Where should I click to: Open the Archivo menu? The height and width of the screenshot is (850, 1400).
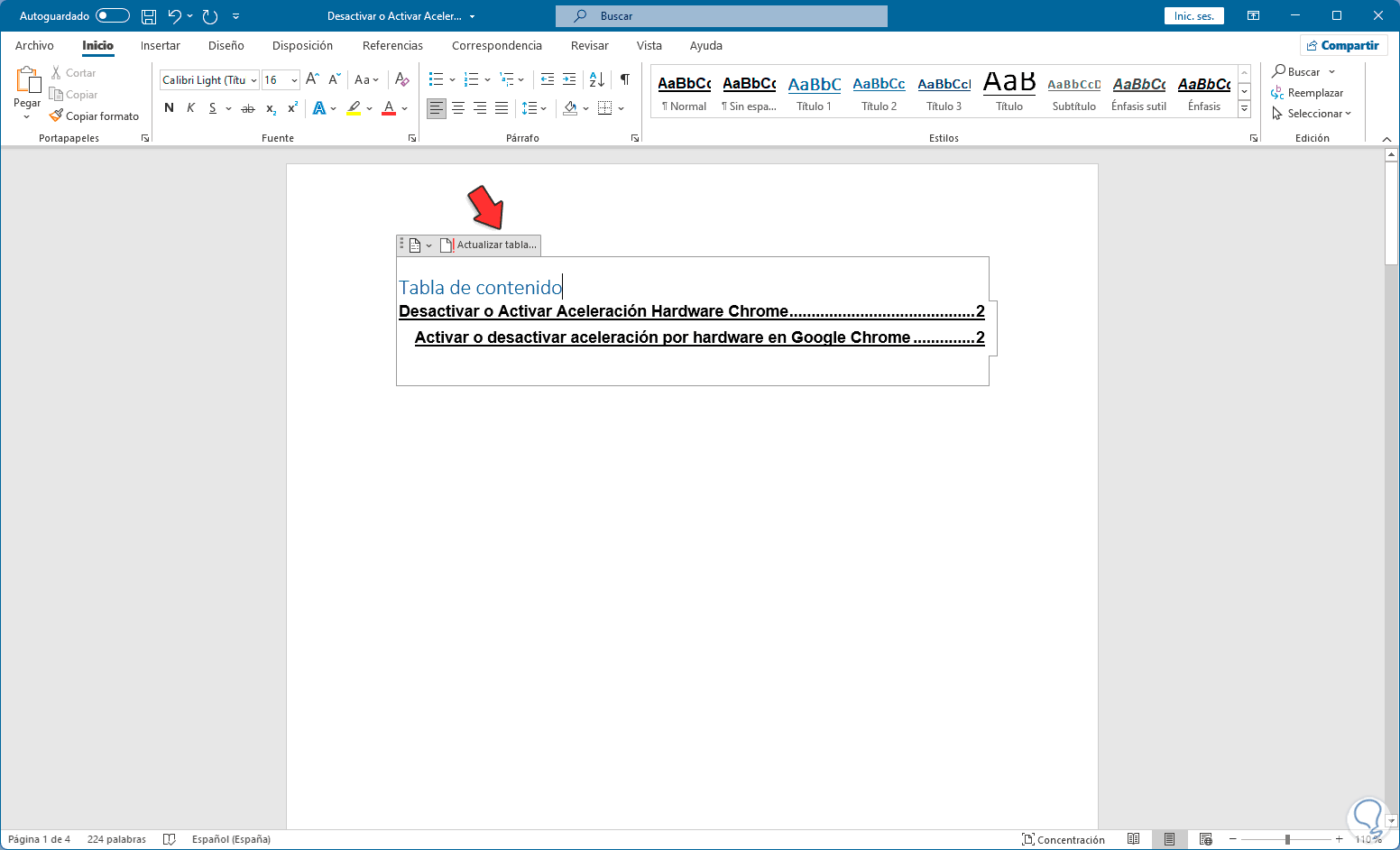coord(34,45)
